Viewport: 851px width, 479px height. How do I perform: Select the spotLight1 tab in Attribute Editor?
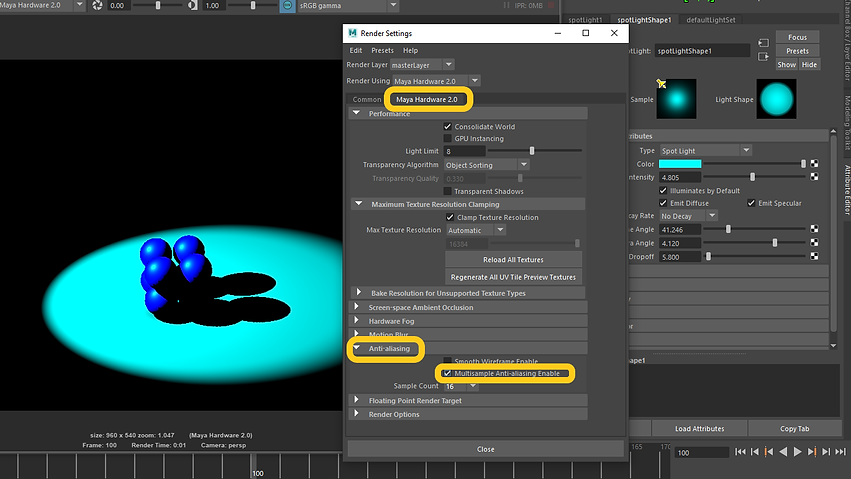tap(585, 20)
